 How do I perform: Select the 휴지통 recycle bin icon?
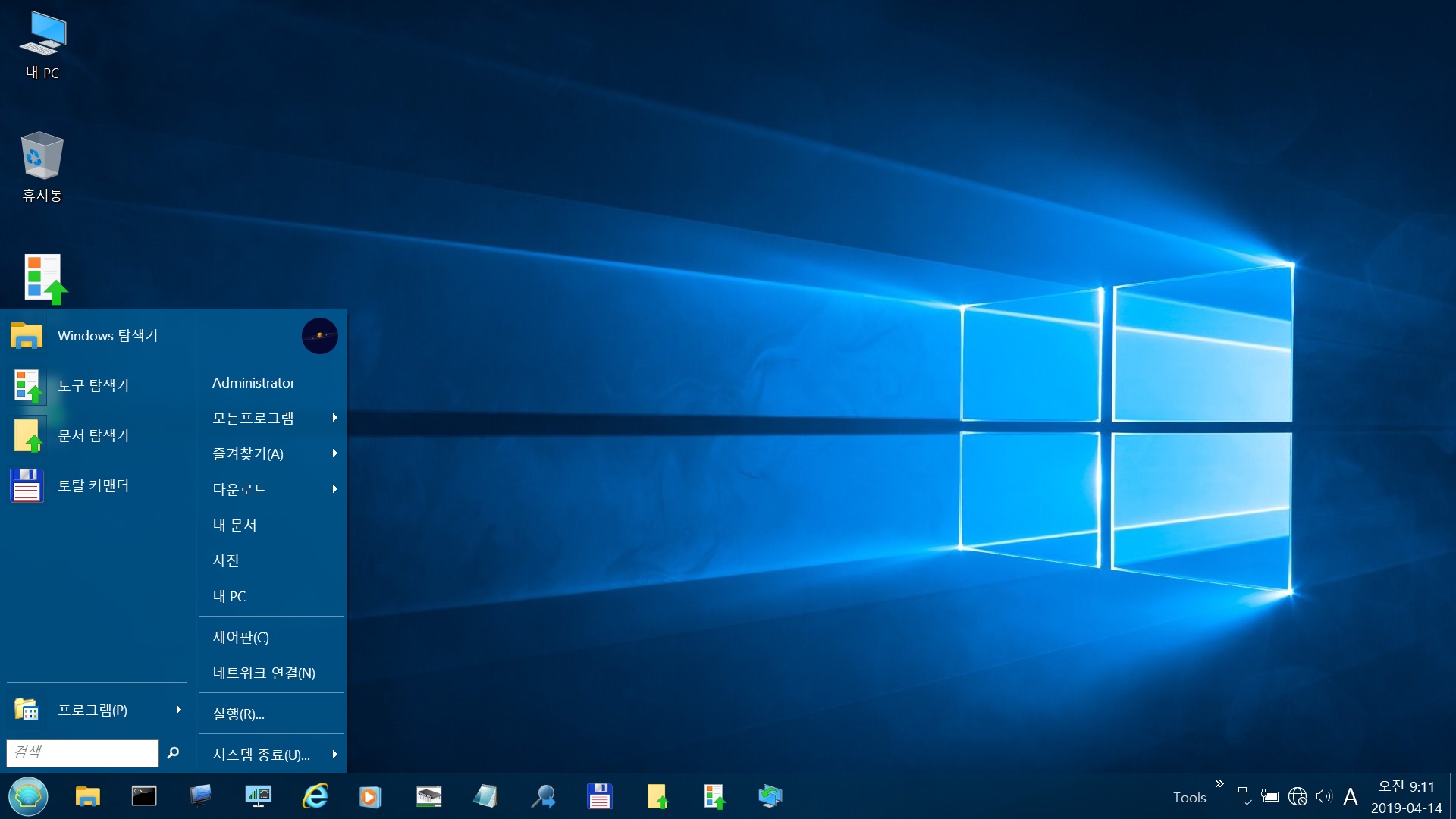pyautogui.click(x=42, y=167)
